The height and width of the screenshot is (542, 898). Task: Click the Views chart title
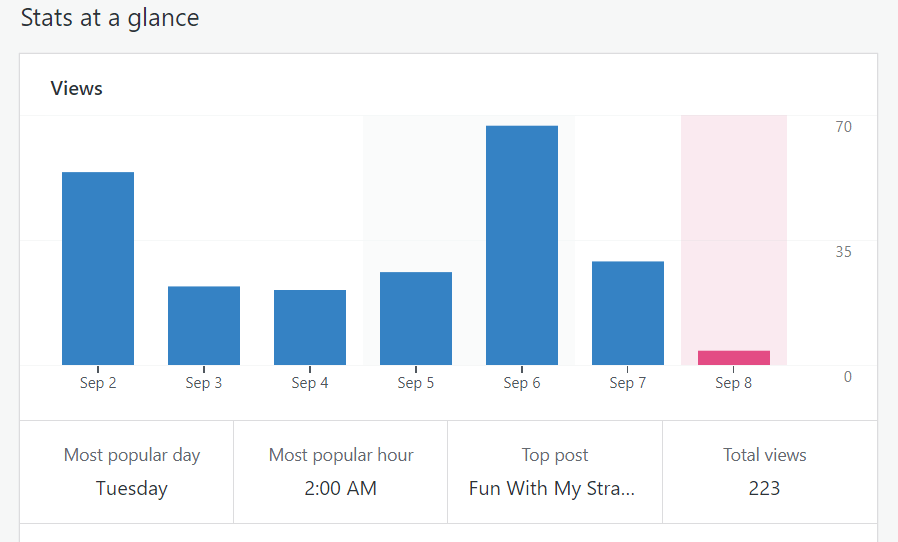coord(77,88)
